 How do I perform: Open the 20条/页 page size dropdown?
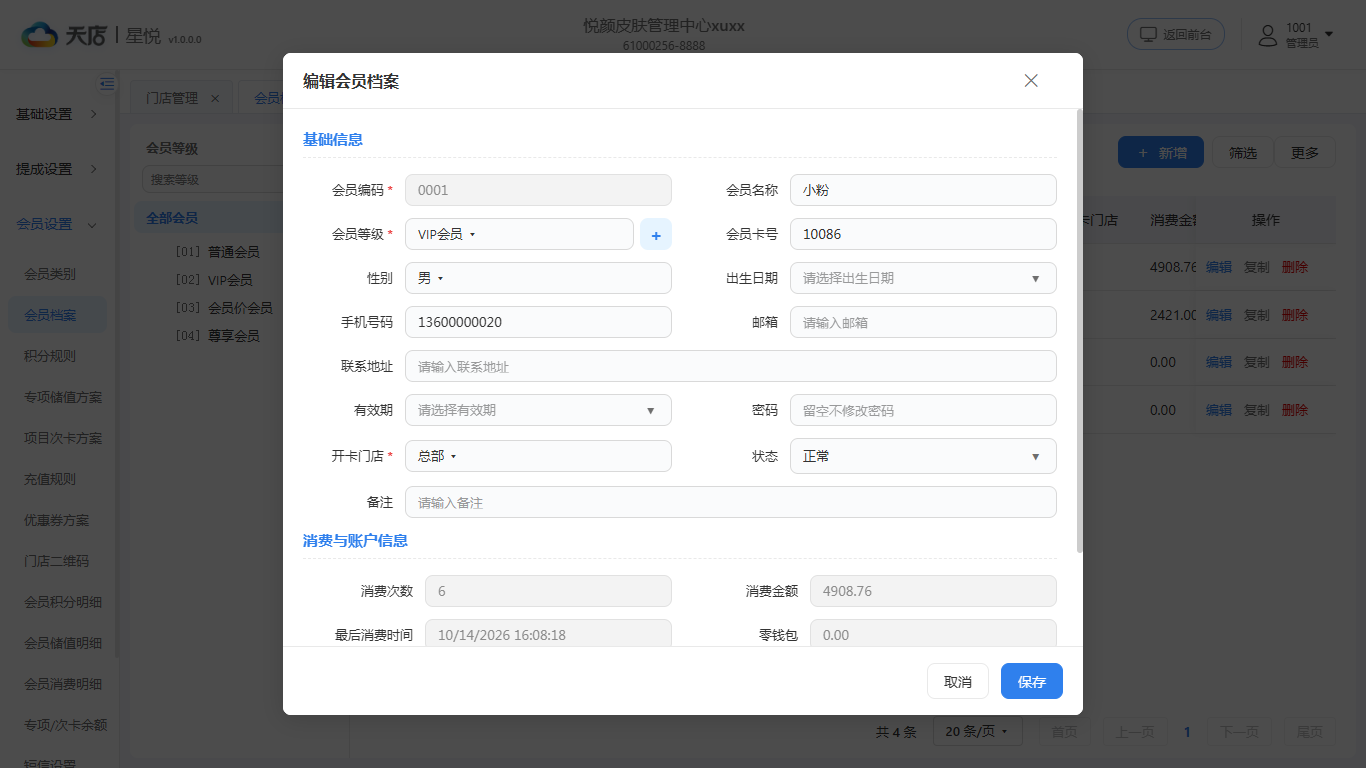(977, 732)
